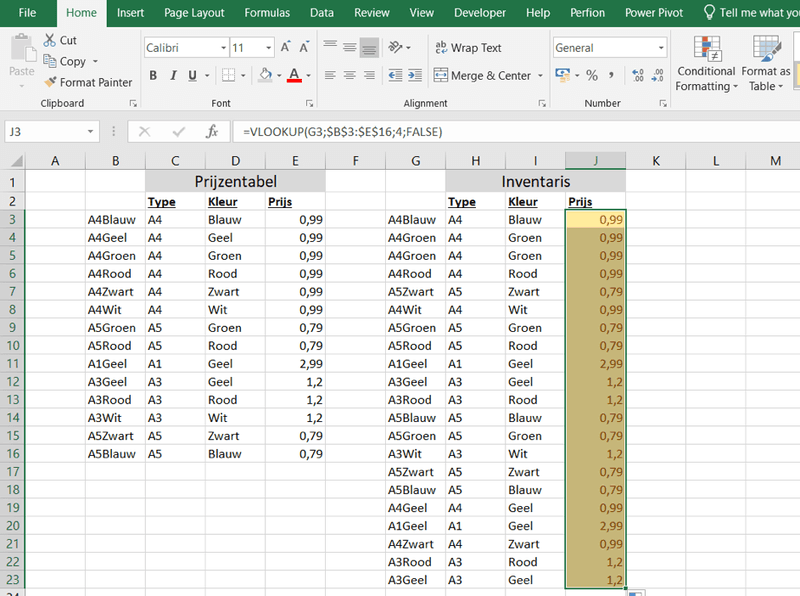The width and height of the screenshot is (800, 596).
Task: Expand the fill color dropdown arrow
Action: (x=279, y=76)
